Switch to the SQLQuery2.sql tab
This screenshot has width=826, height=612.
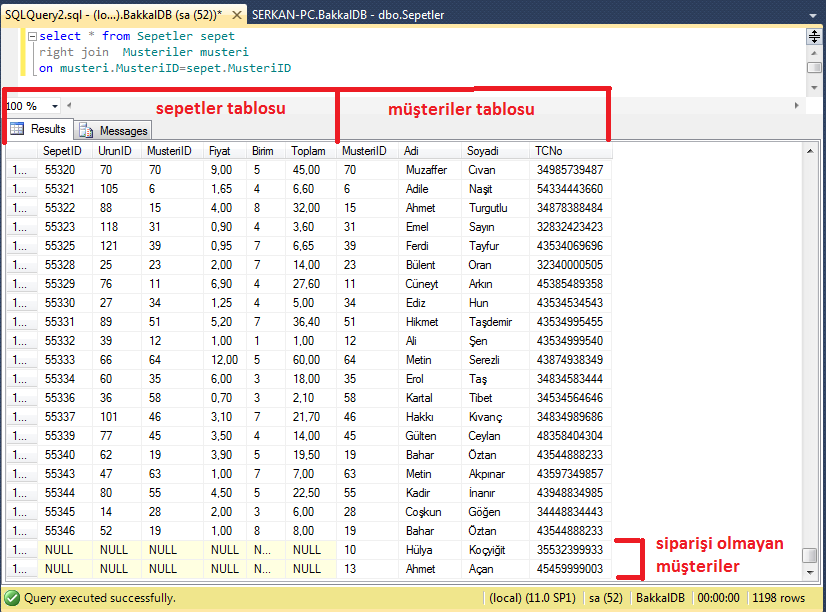click(x=113, y=15)
